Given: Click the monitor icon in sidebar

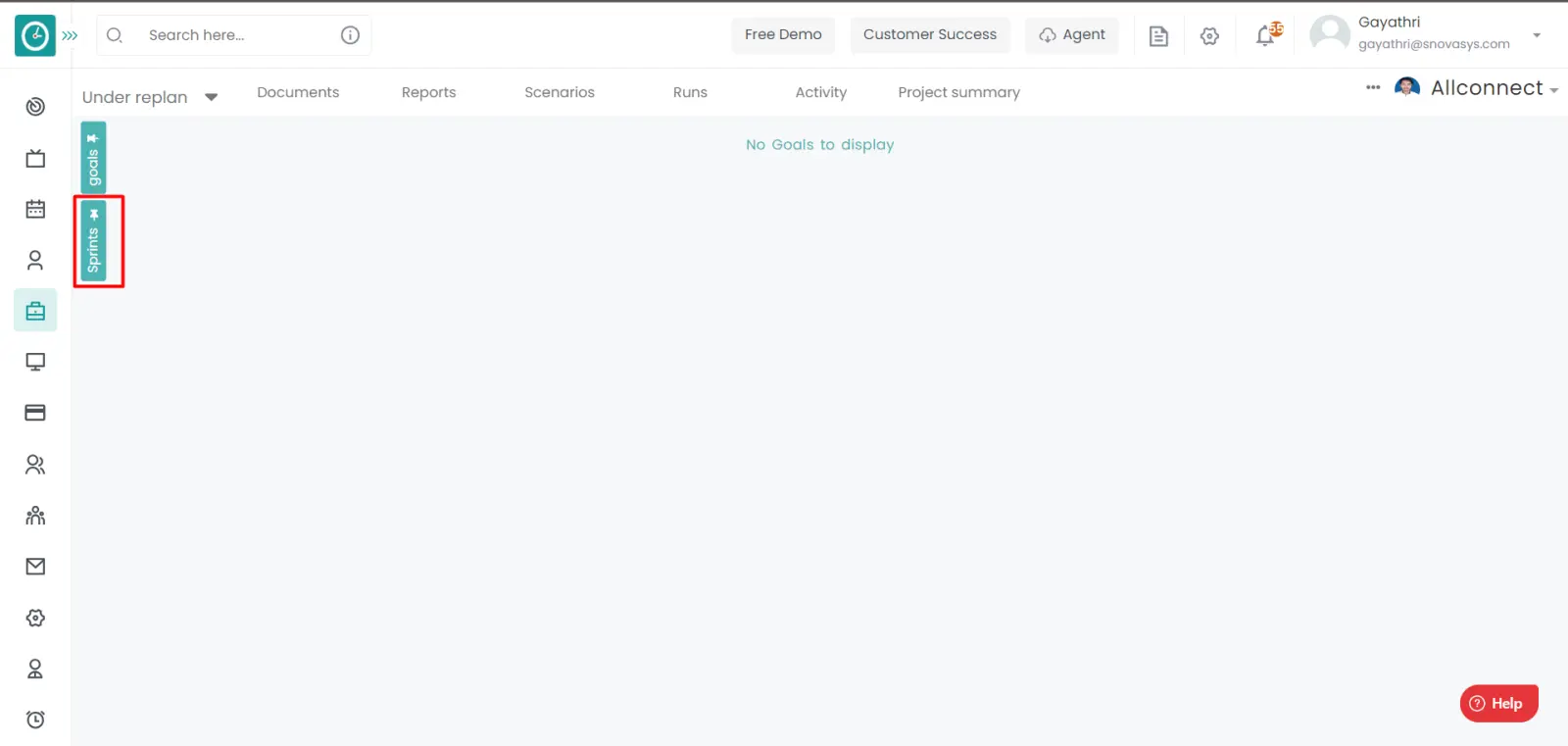Looking at the screenshot, I should pyautogui.click(x=35, y=362).
